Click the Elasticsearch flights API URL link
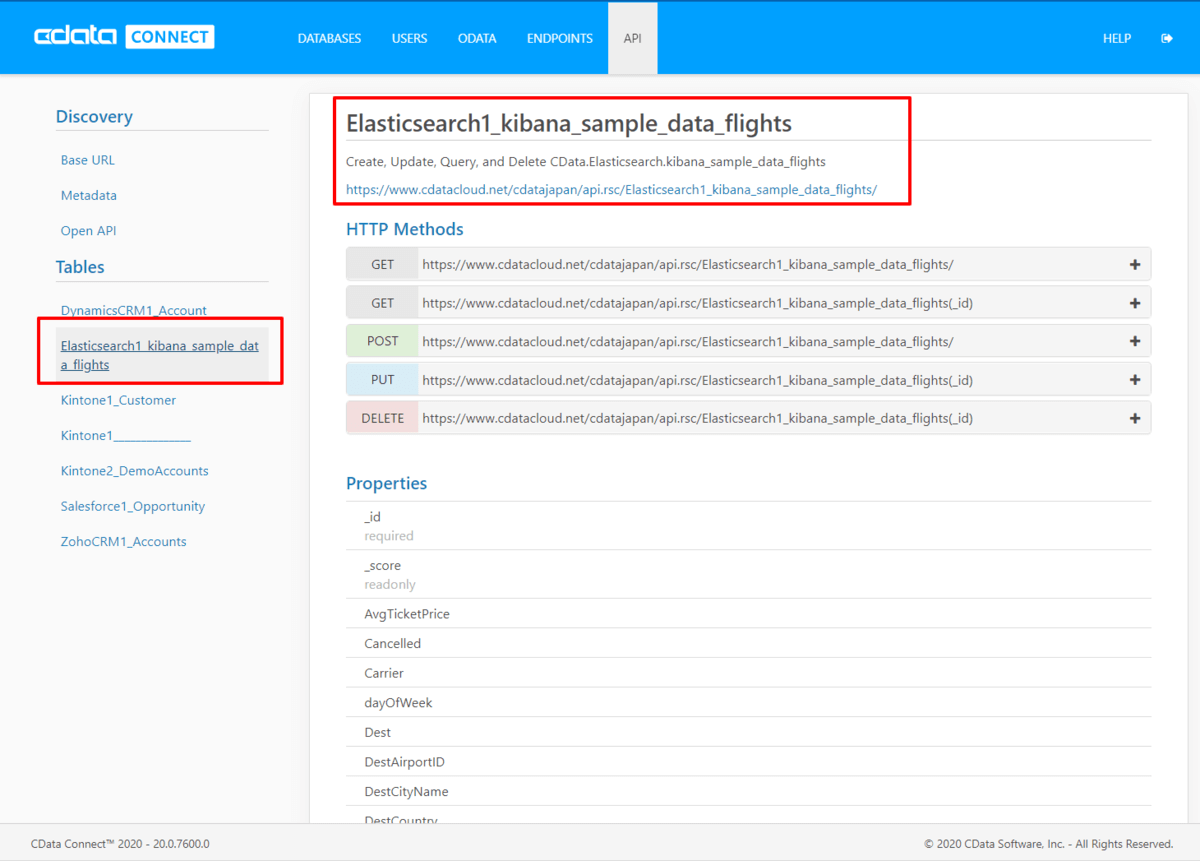The image size is (1200, 861). coord(611,189)
